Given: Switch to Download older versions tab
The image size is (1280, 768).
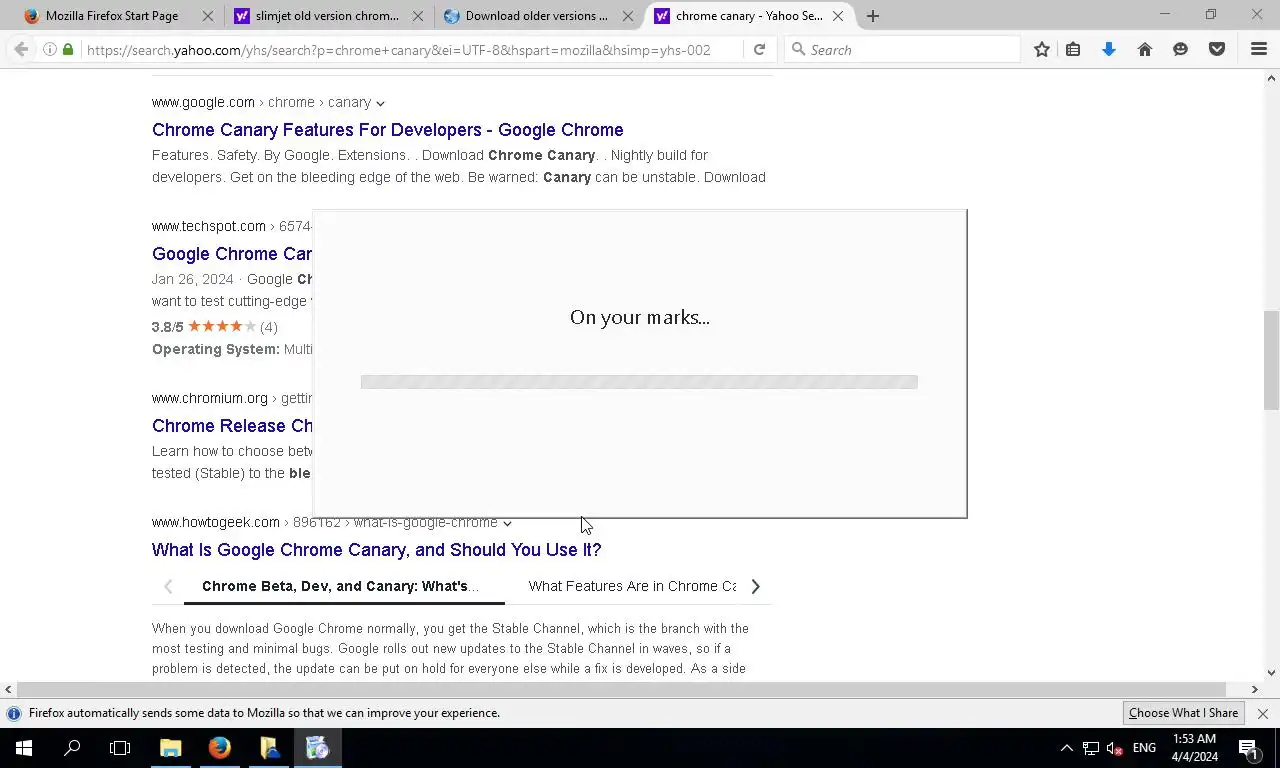Looking at the screenshot, I should click(537, 16).
